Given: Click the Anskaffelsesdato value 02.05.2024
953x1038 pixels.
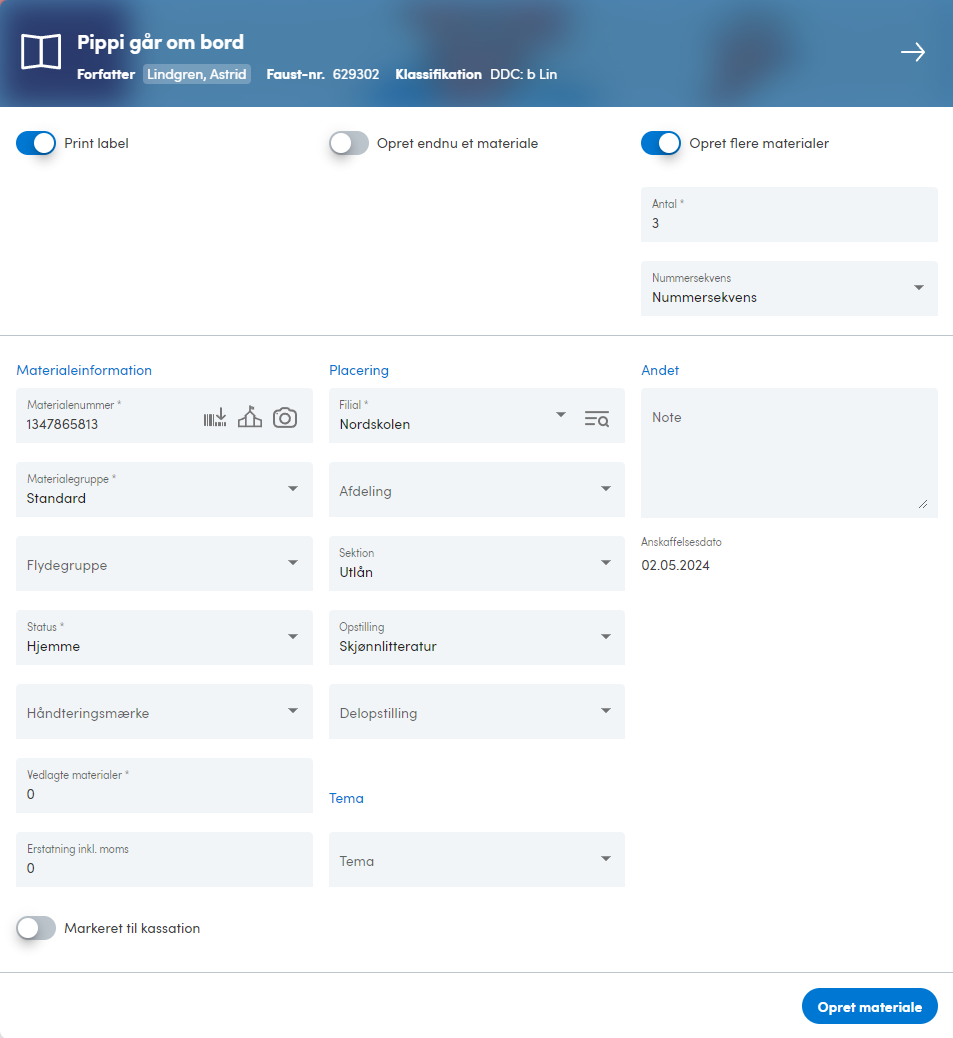Looking at the screenshot, I should [675, 565].
